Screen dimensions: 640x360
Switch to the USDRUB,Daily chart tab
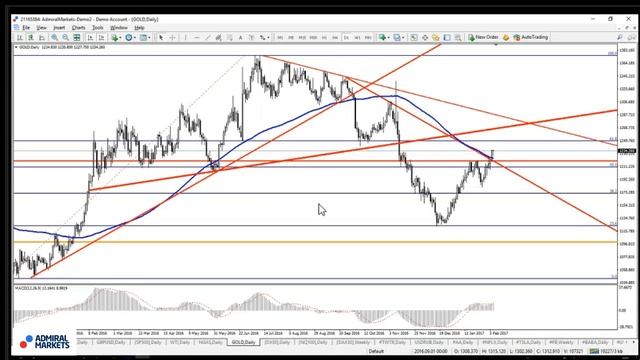[429, 342]
